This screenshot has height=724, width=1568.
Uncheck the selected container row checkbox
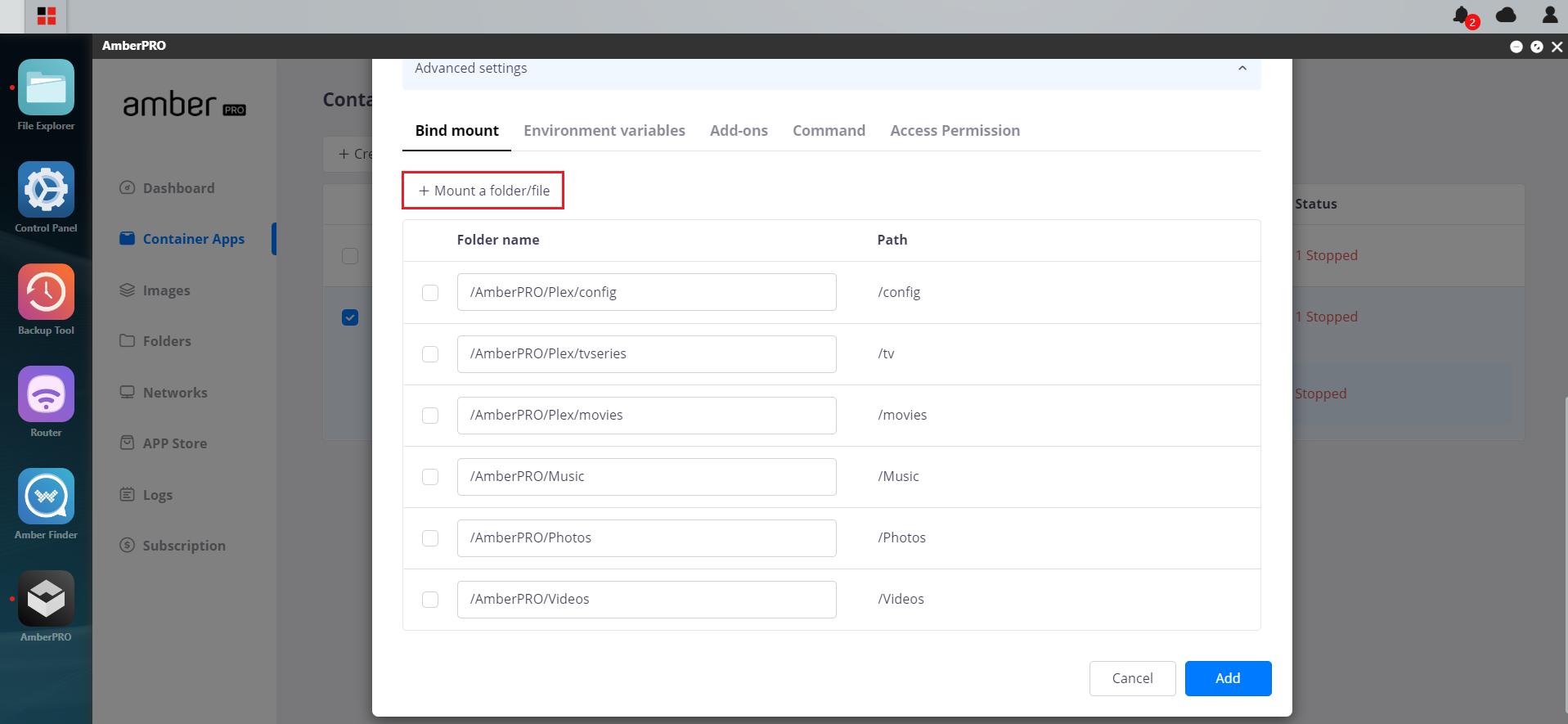[350, 317]
